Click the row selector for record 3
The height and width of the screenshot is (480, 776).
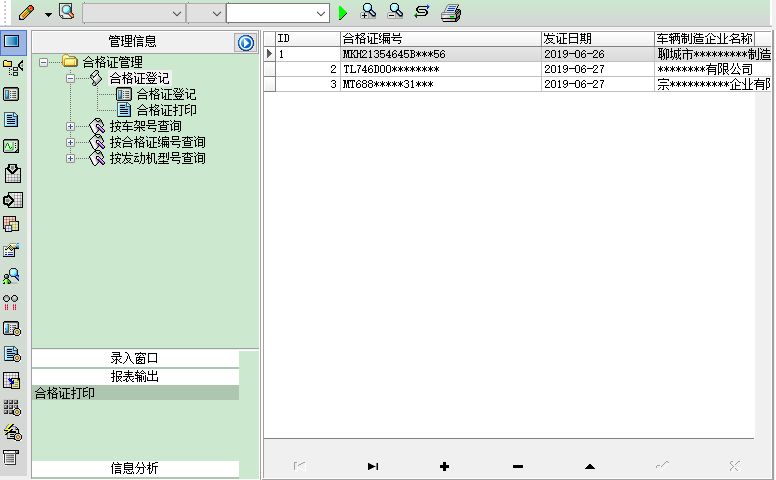point(270,84)
